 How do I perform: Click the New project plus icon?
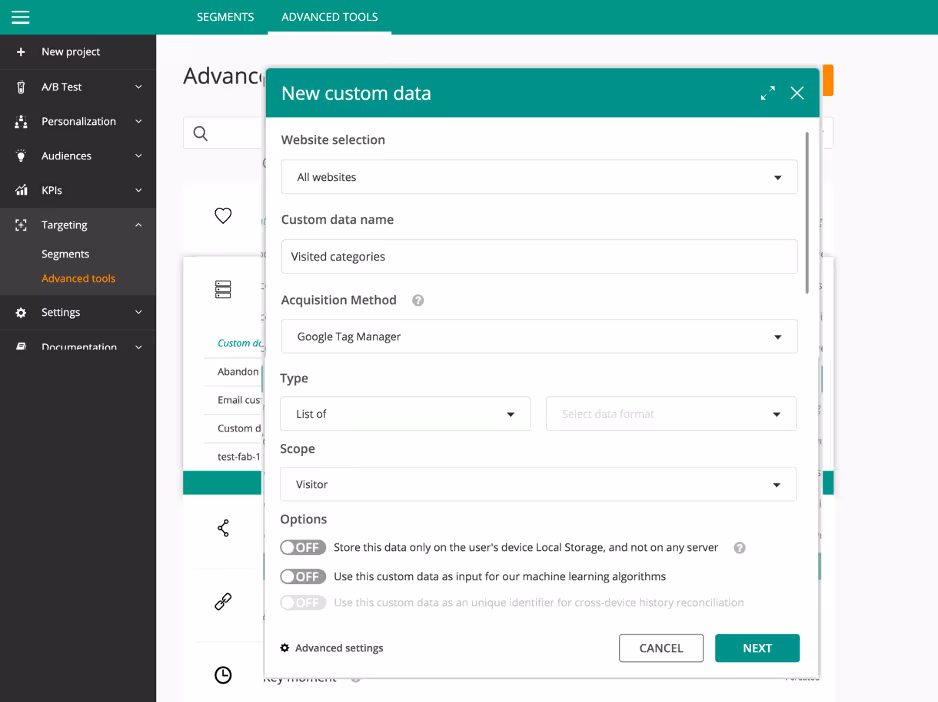(x=21, y=52)
